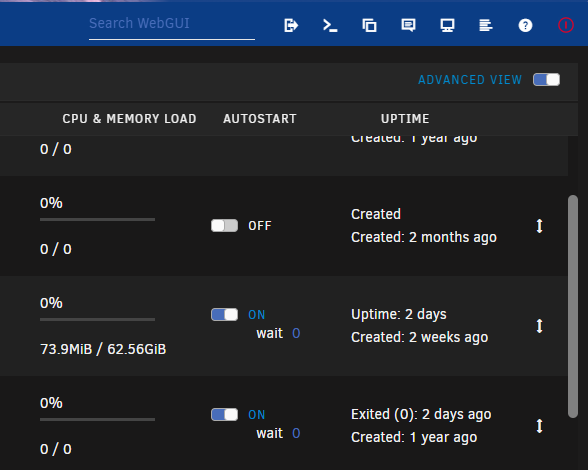588x470 pixels.
Task: Click the wait value for the Exited (0) row
Action: 296,433
